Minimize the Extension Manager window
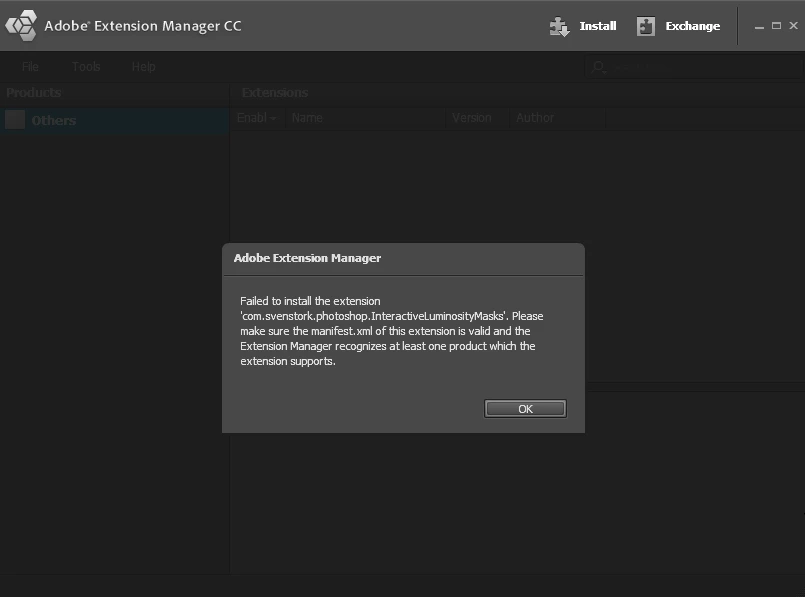The image size is (805, 597). coord(759,26)
